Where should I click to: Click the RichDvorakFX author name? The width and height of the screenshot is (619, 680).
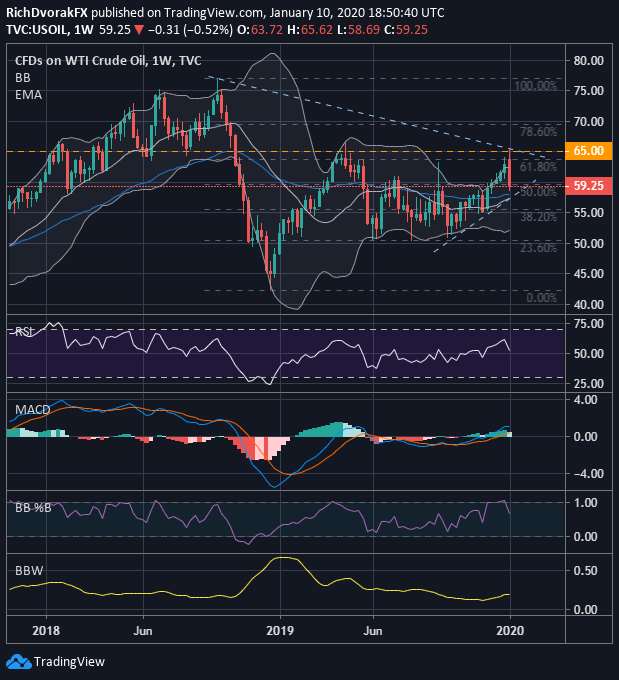click(47, 13)
